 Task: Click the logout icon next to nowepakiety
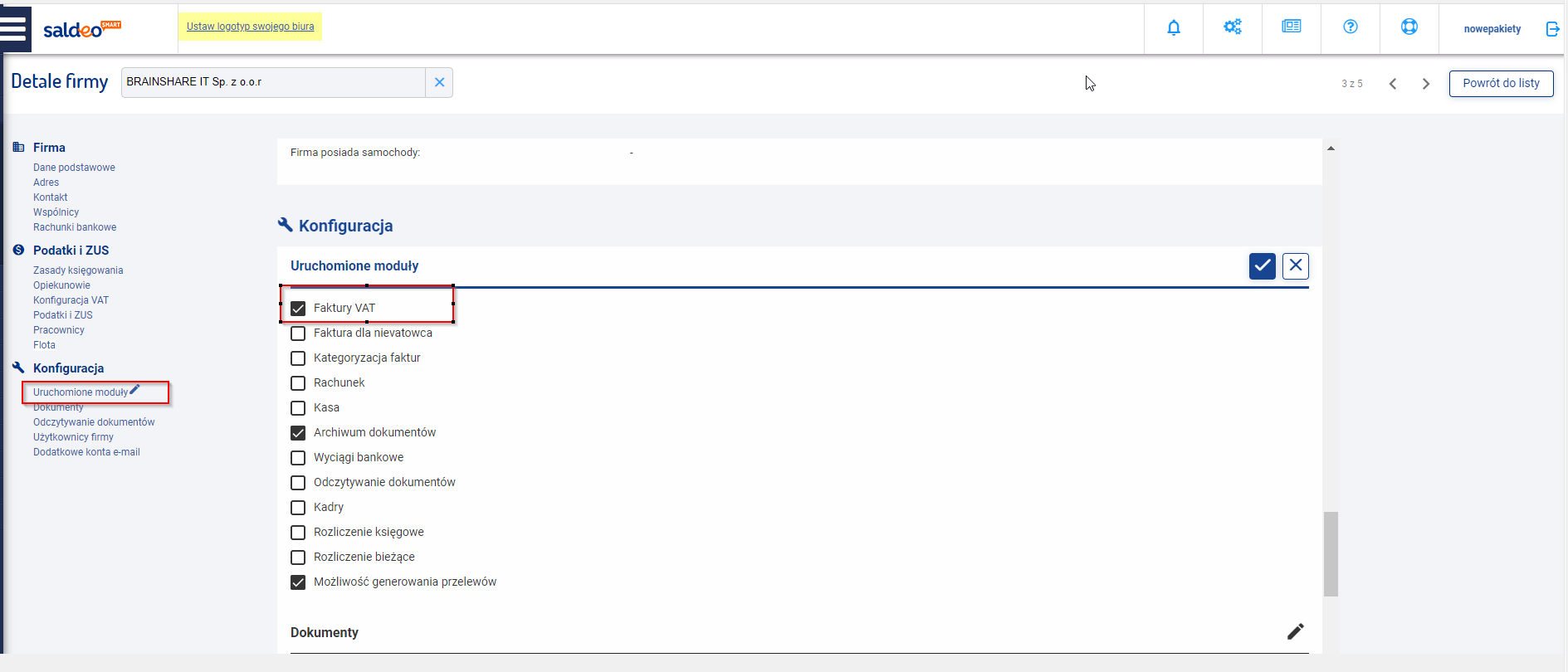pyautogui.click(x=1552, y=29)
